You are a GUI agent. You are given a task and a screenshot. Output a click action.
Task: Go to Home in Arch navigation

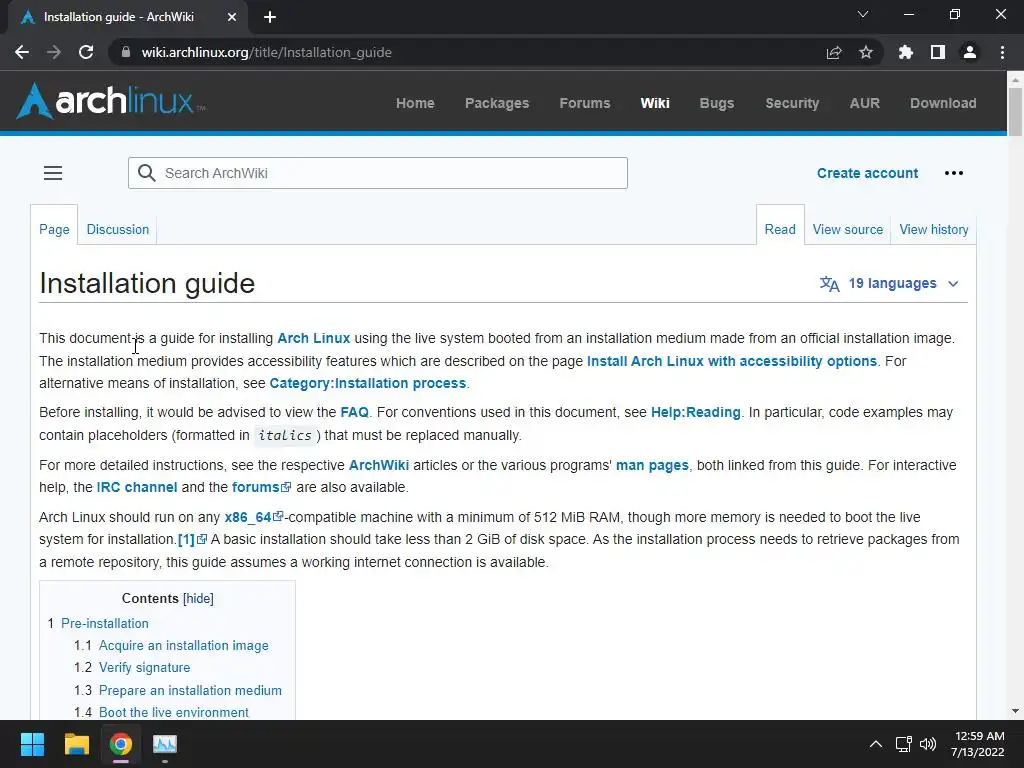[415, 103]
